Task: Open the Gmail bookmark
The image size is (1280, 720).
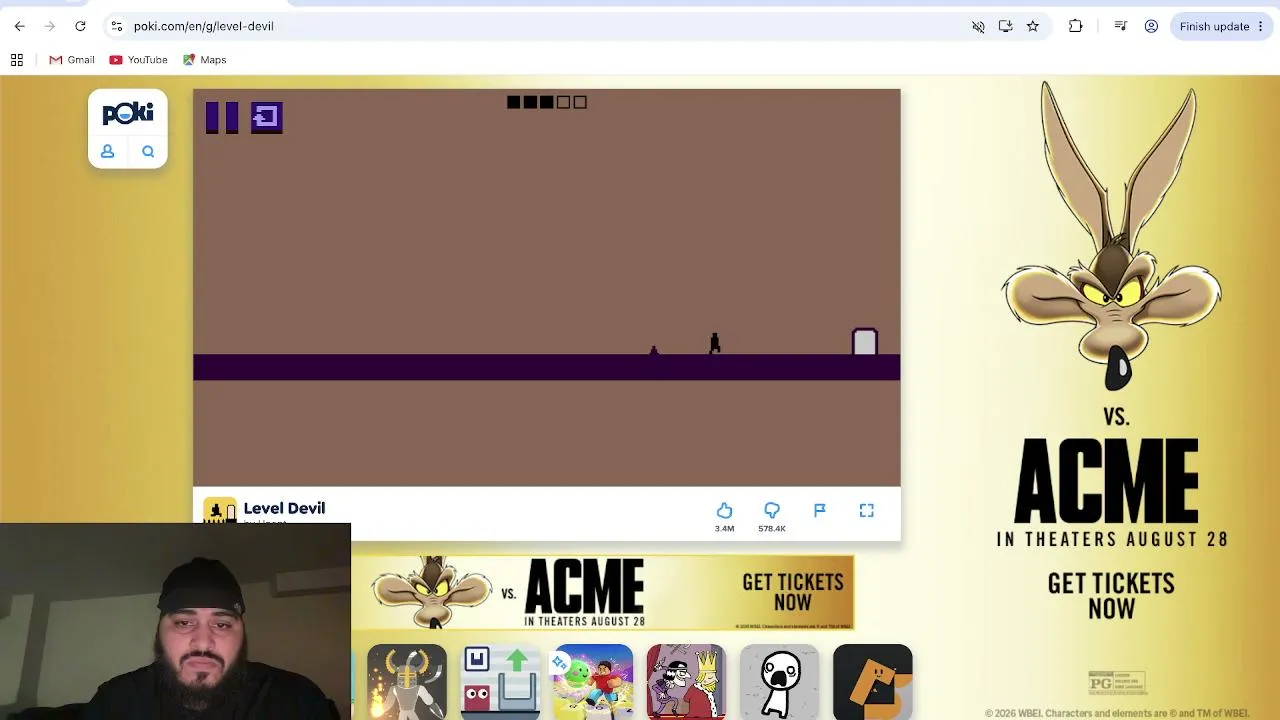Action: click(72, 60)
